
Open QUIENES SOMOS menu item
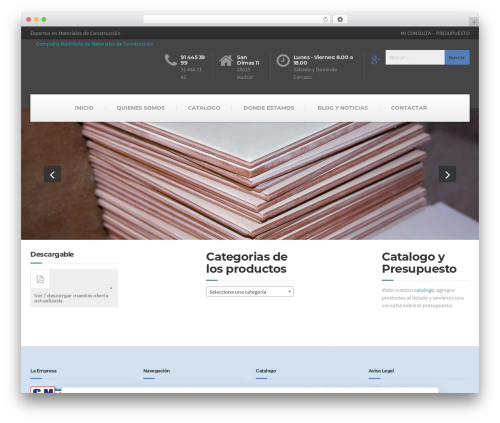click(141, 108)
